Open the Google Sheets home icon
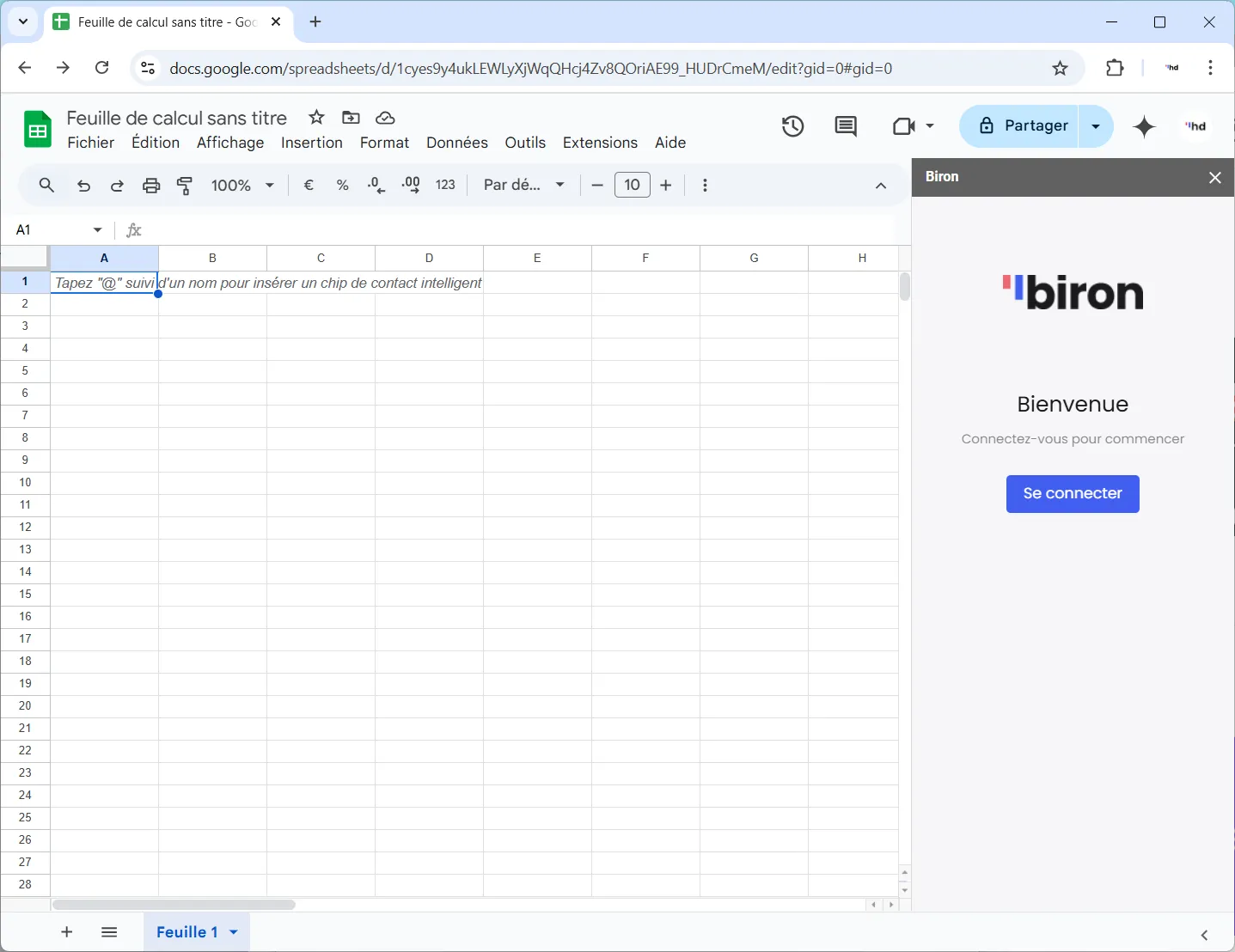Screen dimensions: 1235x952 coord(37,130)
